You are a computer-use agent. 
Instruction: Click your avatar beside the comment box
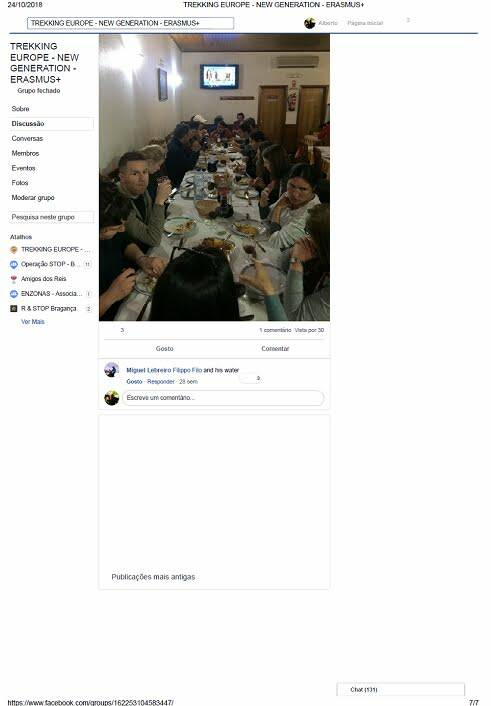click(x=111, y=398)
